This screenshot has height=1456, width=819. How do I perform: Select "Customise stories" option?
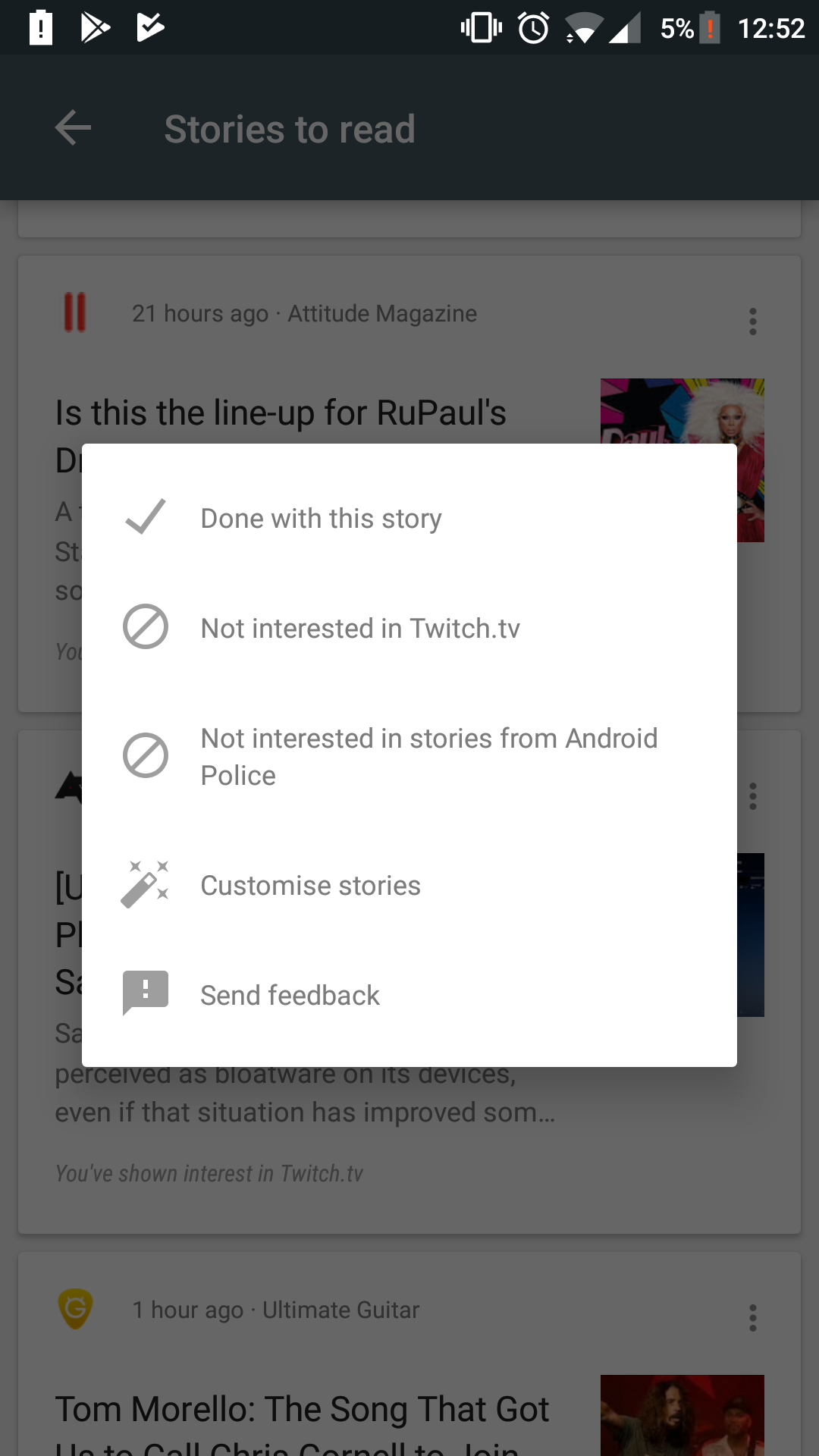click(x=310, y=886)
